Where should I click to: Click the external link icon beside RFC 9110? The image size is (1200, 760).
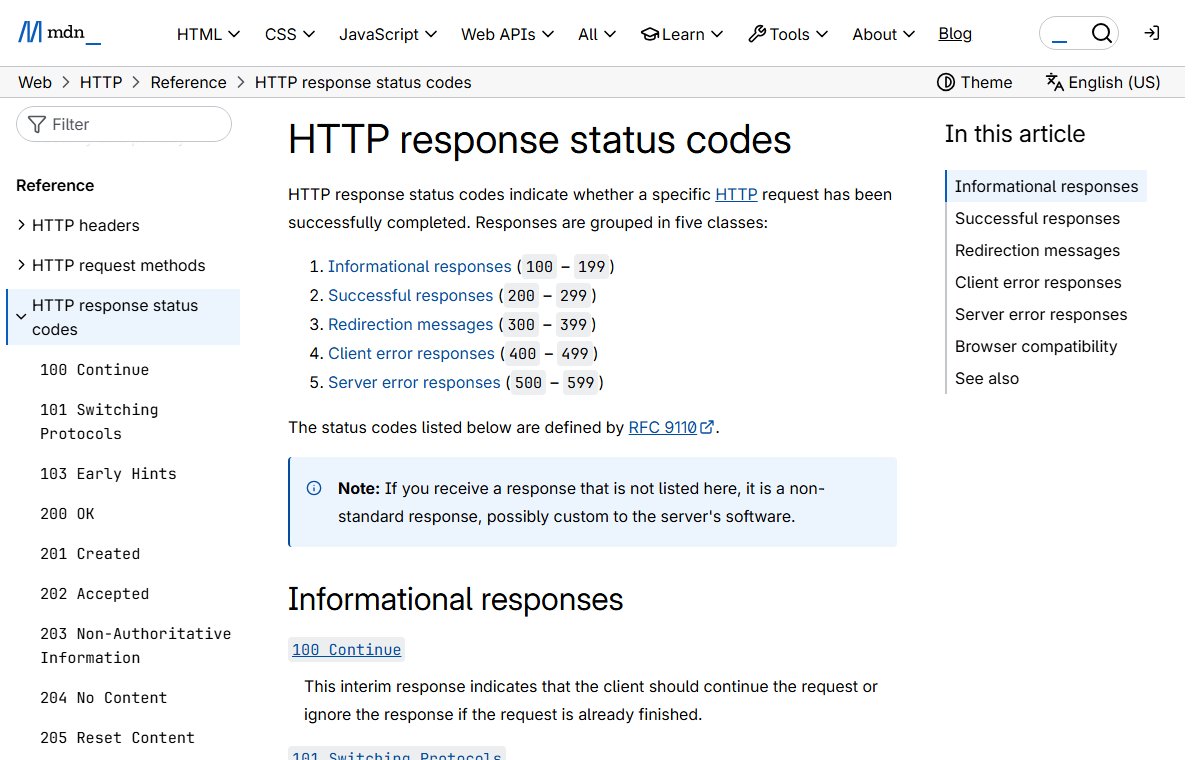click(707, 427)
